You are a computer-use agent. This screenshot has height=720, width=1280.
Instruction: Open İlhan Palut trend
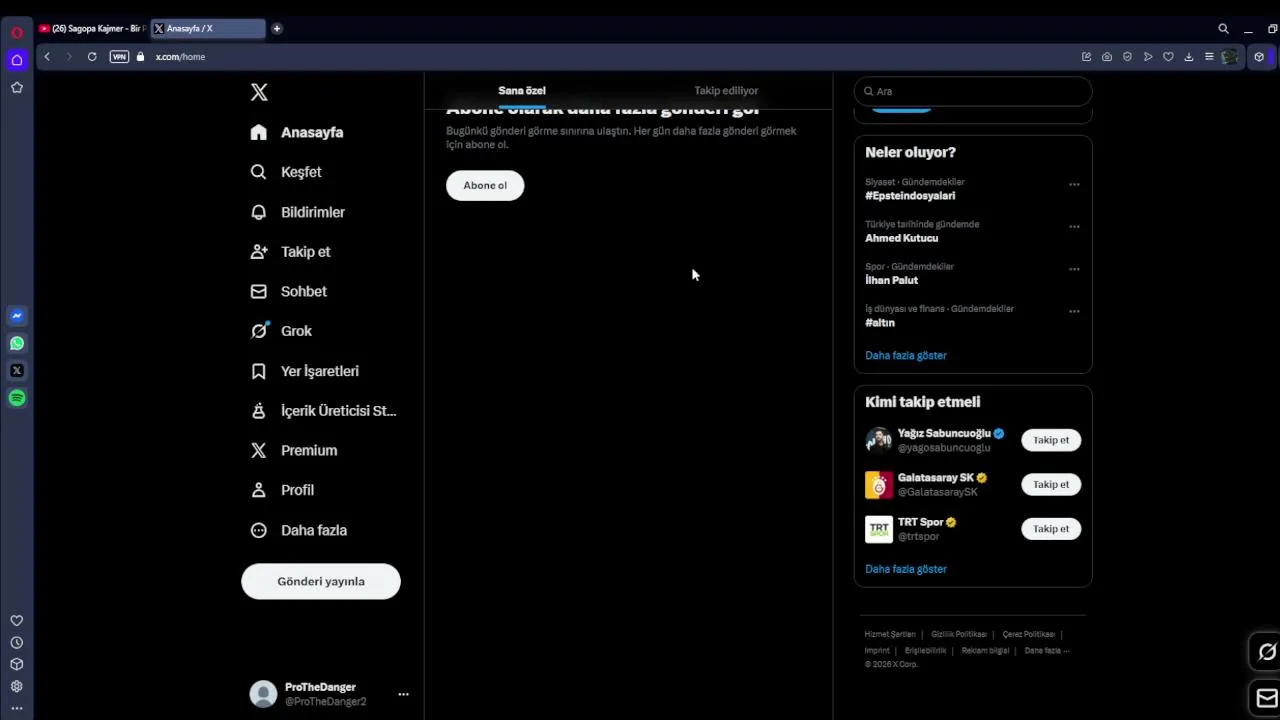(891, 280)
